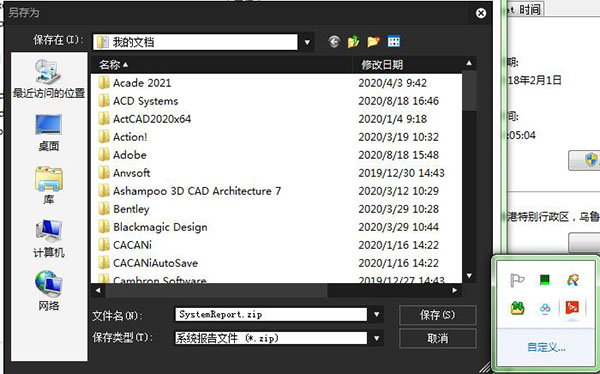Click the back navigation arrow icon
Screen dimensions: 600x374
tap(334, 42)
